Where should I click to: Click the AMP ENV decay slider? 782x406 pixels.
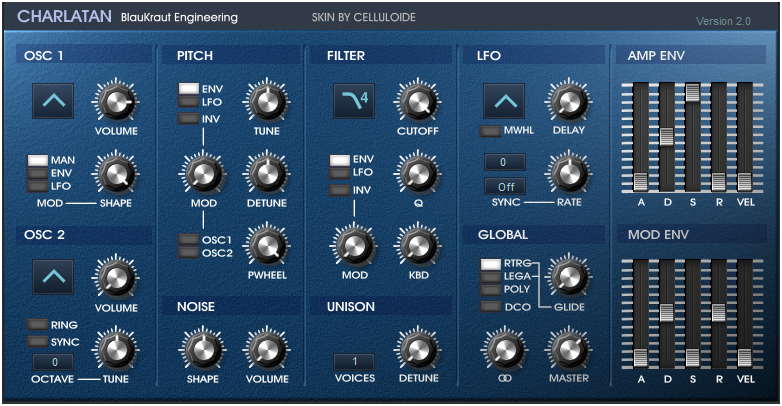667,137
